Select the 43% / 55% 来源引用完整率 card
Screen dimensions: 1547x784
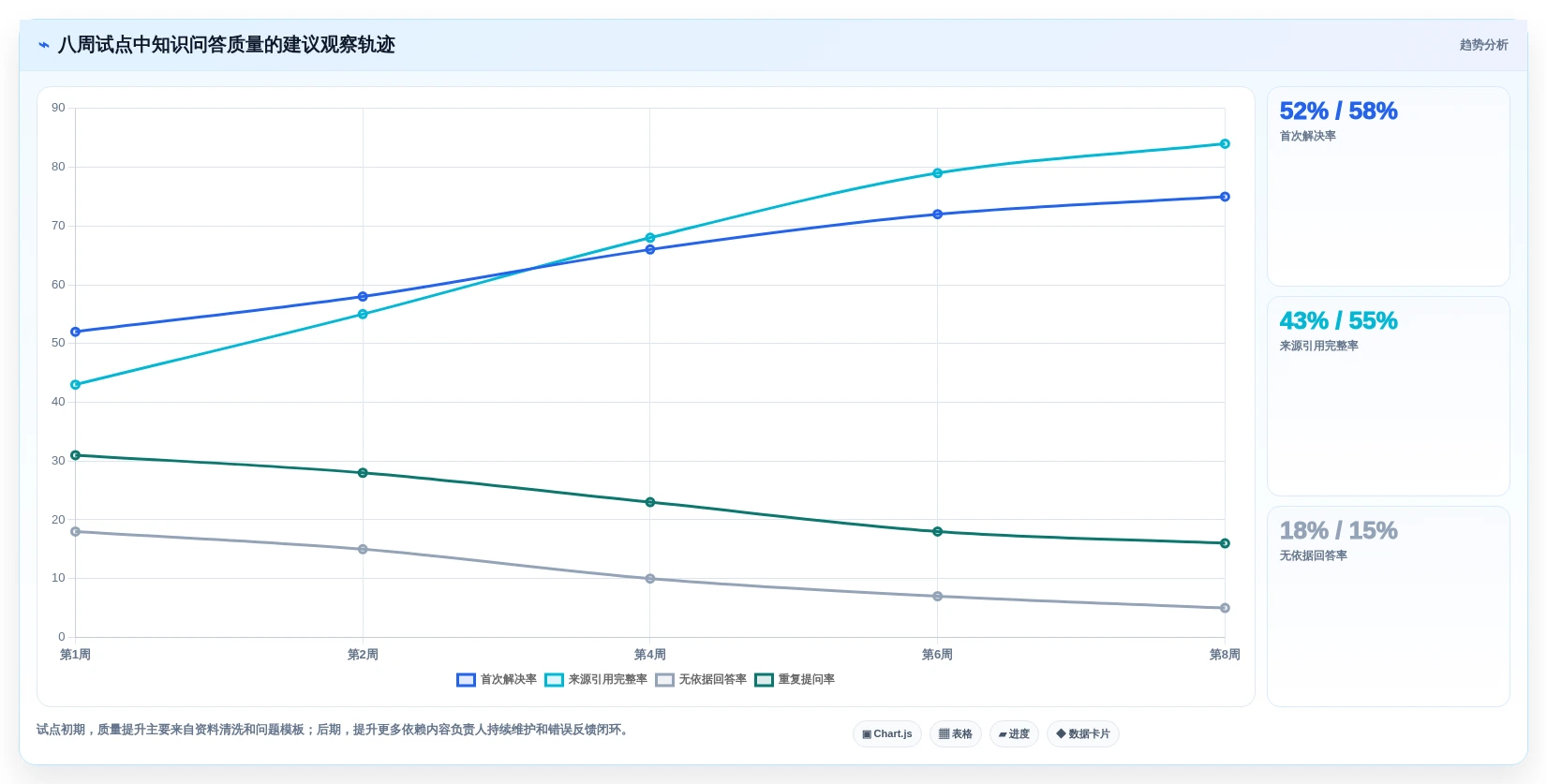[x=1388, y=396]
